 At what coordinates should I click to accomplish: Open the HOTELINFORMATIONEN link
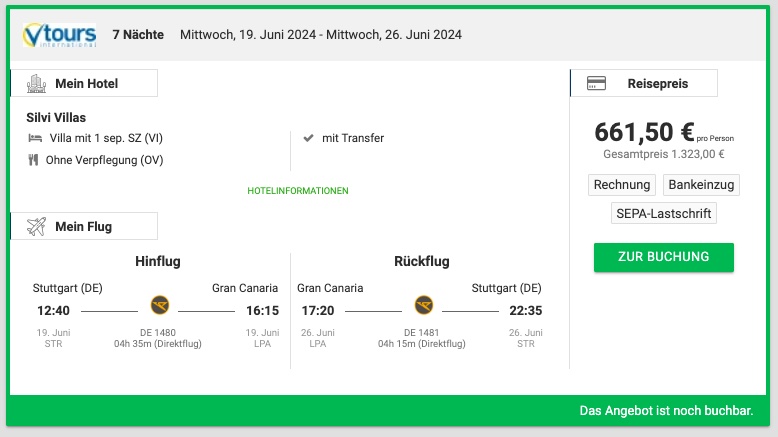click(298, 191)
